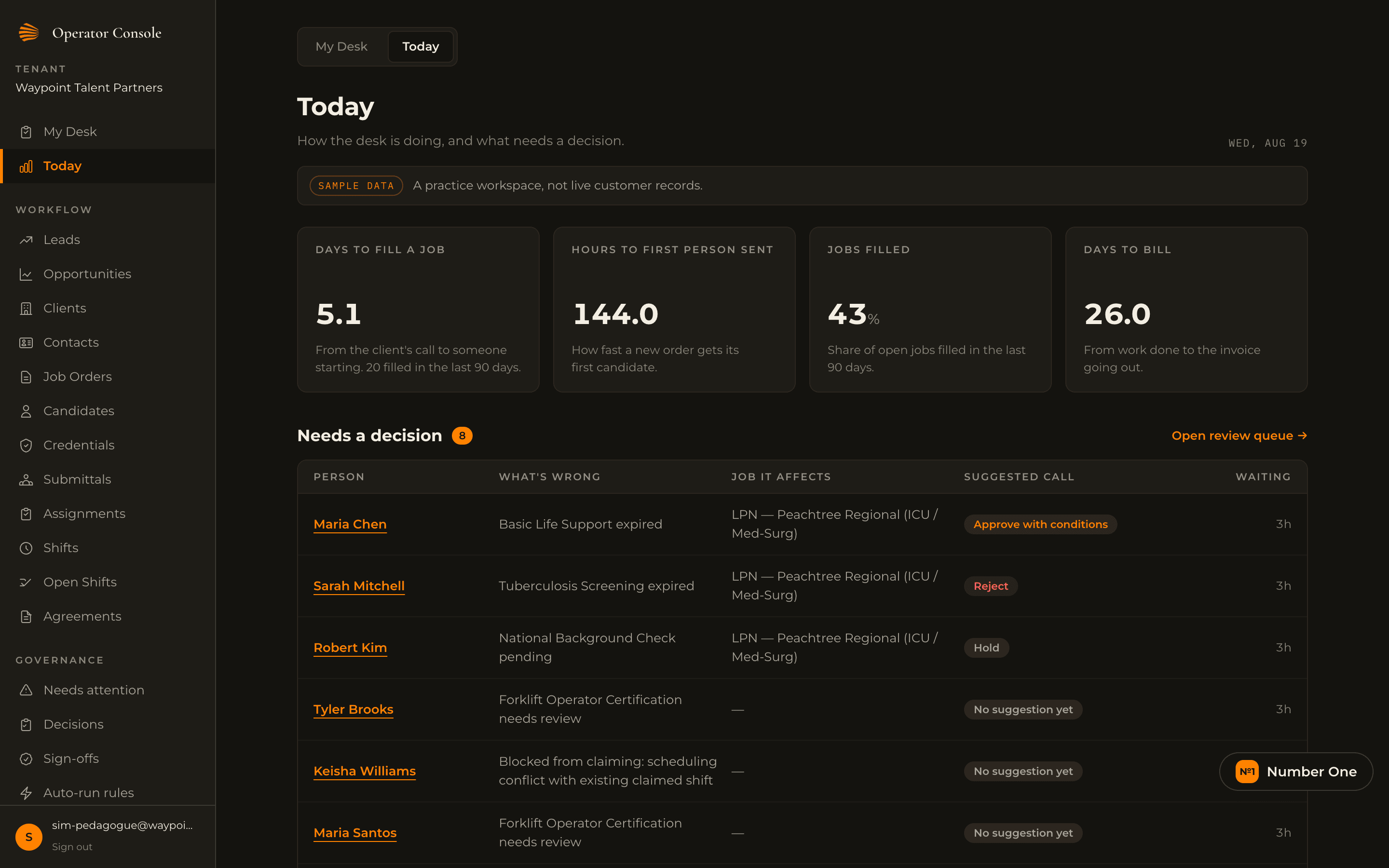This screenshot has height=868, width=1389.
Task: Click the Jobs Filled 43% card
Action: 930,310
